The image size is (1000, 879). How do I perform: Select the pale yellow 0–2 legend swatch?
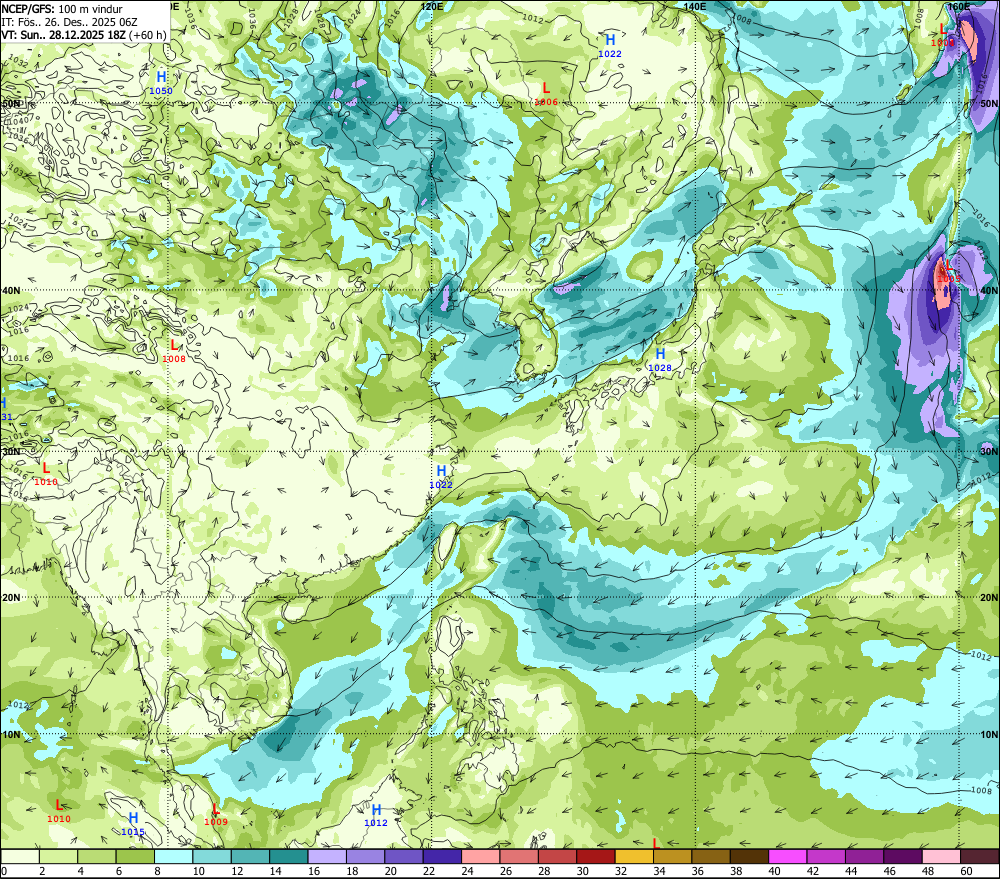coord(20,857)
